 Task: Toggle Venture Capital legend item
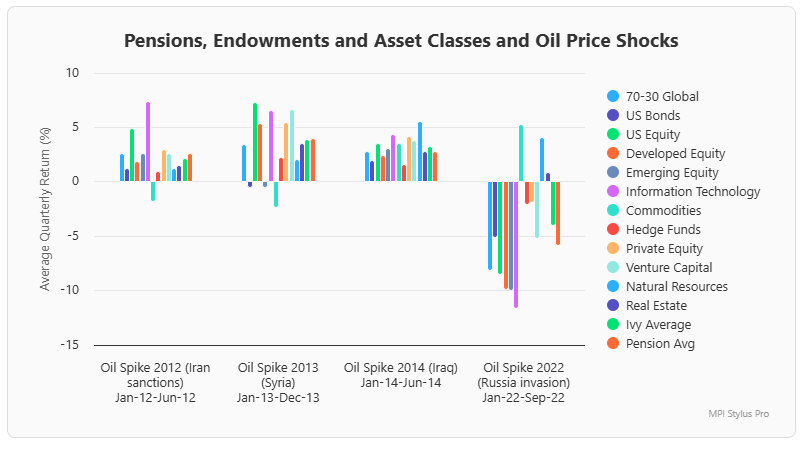tap(669, 268)
